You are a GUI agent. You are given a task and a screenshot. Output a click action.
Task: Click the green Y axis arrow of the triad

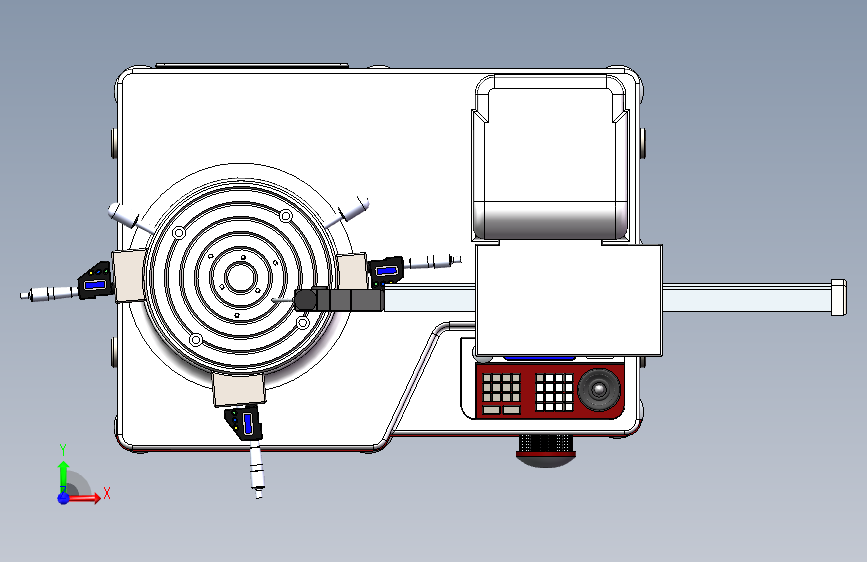point(64,477)
